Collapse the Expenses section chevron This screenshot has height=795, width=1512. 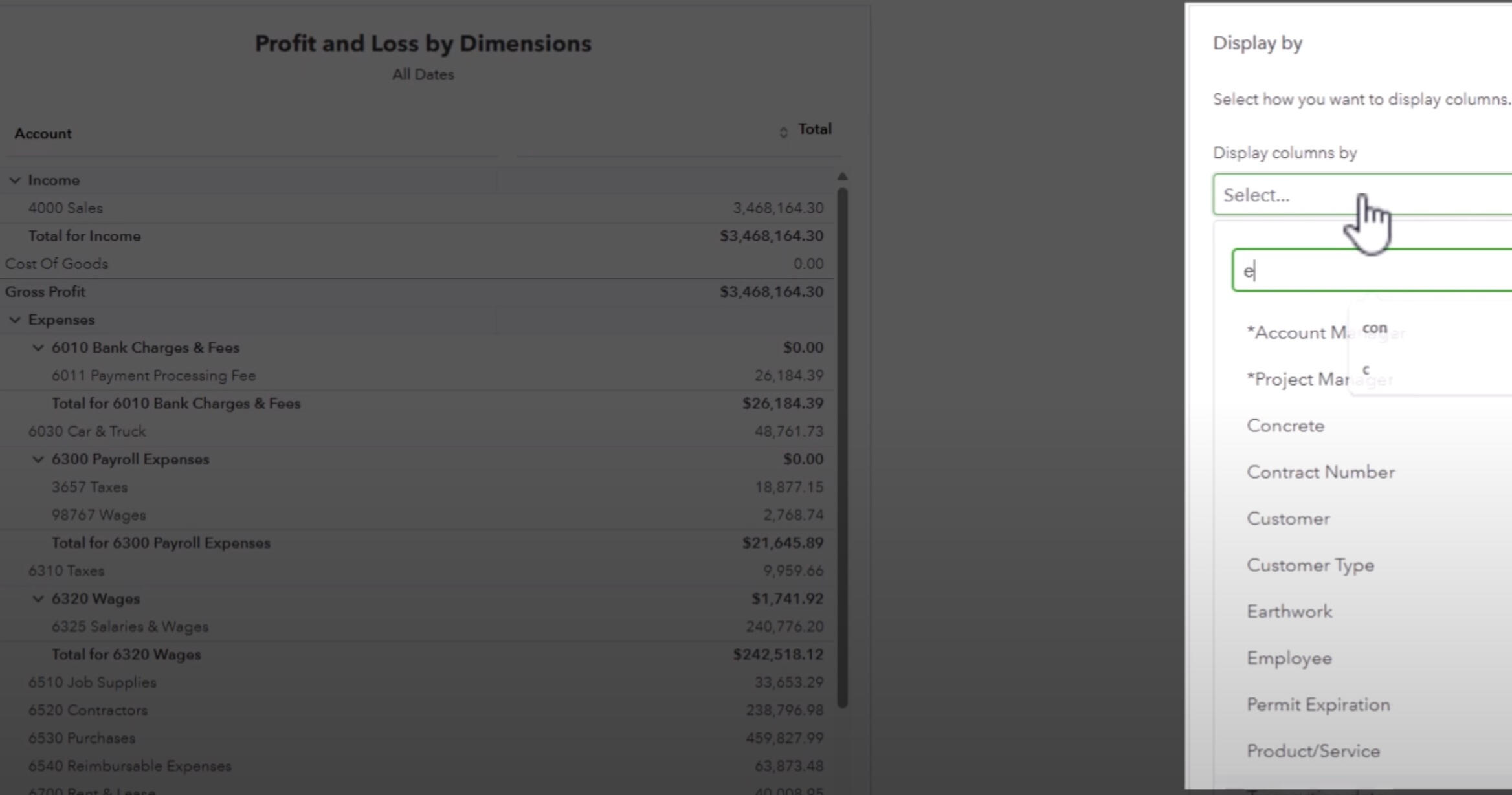point(15,320)
